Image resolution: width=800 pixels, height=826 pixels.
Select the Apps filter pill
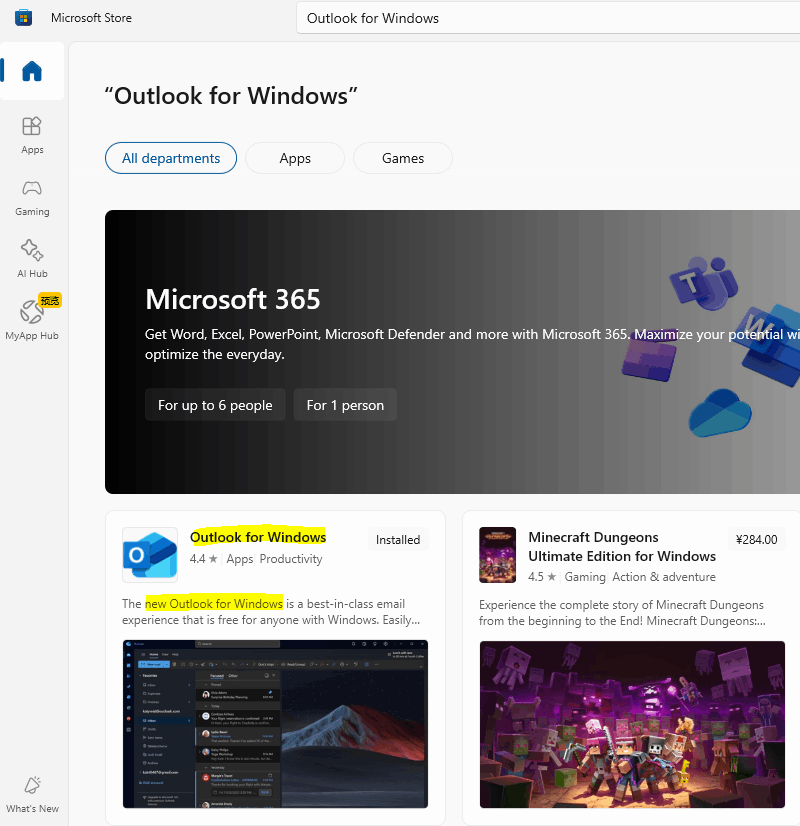[x=295, y=158]
